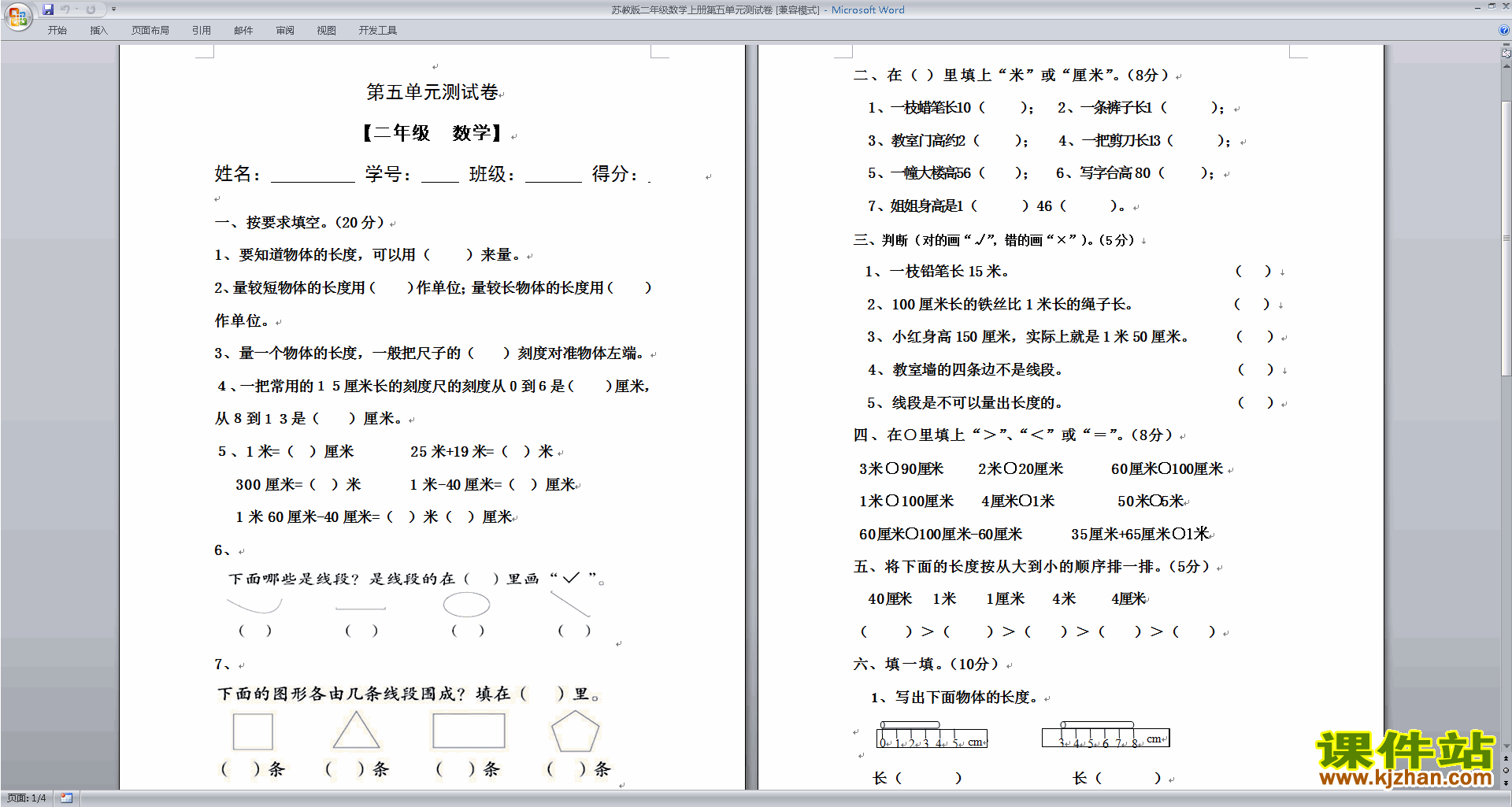The height and width of the screenshot is (807, 1512).
Task: Click text 60厘米○100厘米
Action: [x=1167, y=469]
